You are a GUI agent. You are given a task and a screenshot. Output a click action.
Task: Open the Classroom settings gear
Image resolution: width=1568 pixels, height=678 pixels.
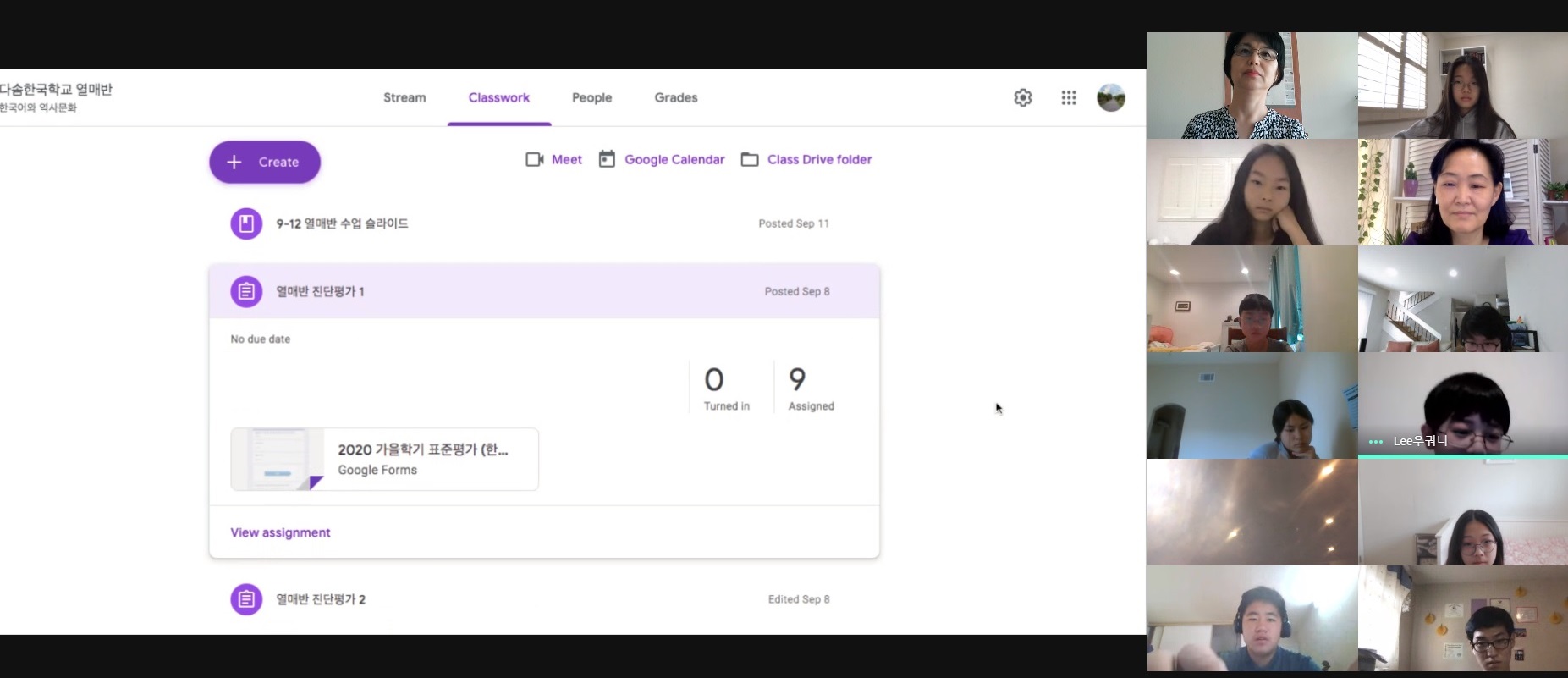point(1022,98)
